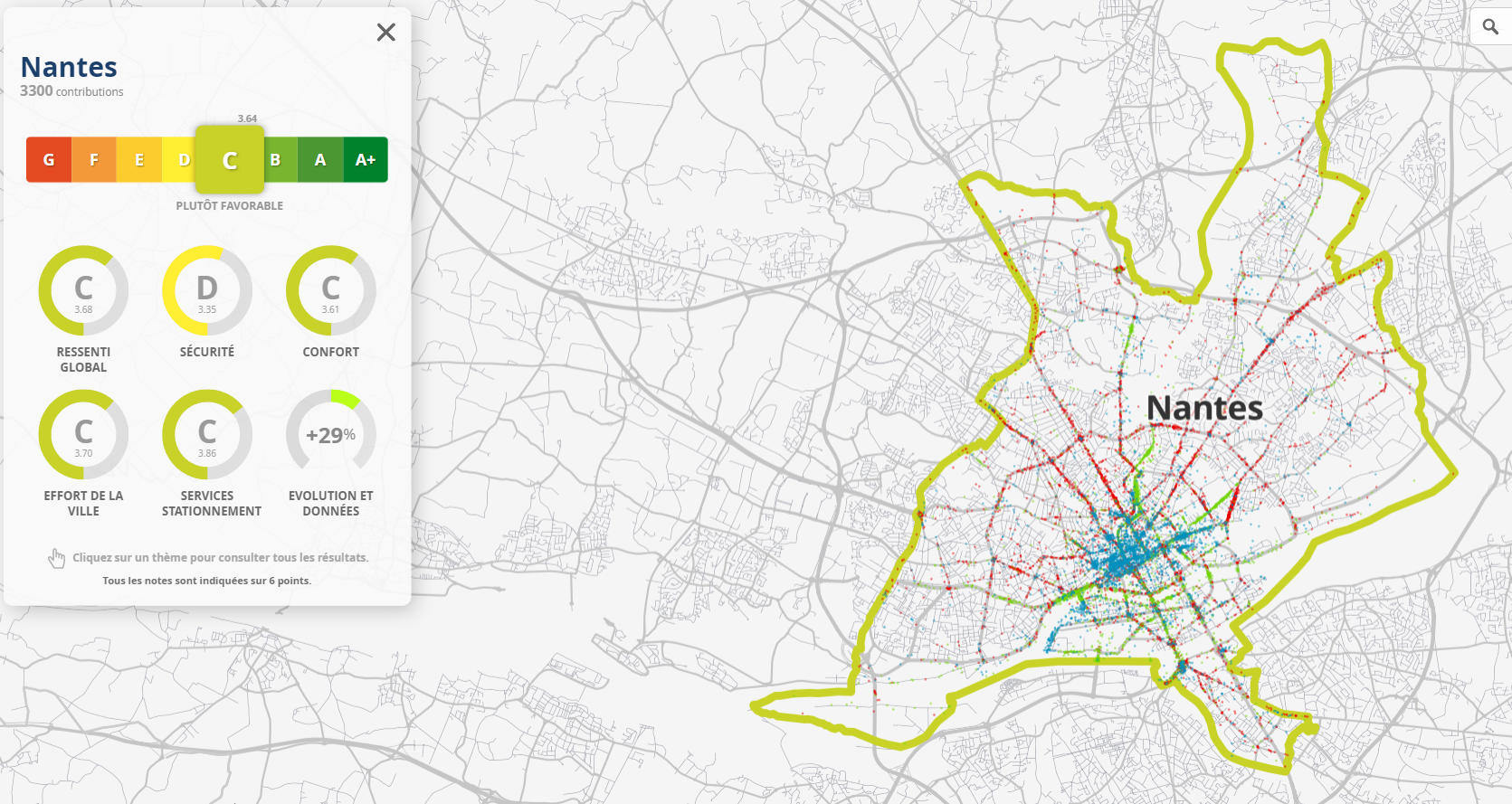Click the EFFORT DE LA VILLE label
Viewport: 1512px width, 804px height.
[x=83, y=504]
